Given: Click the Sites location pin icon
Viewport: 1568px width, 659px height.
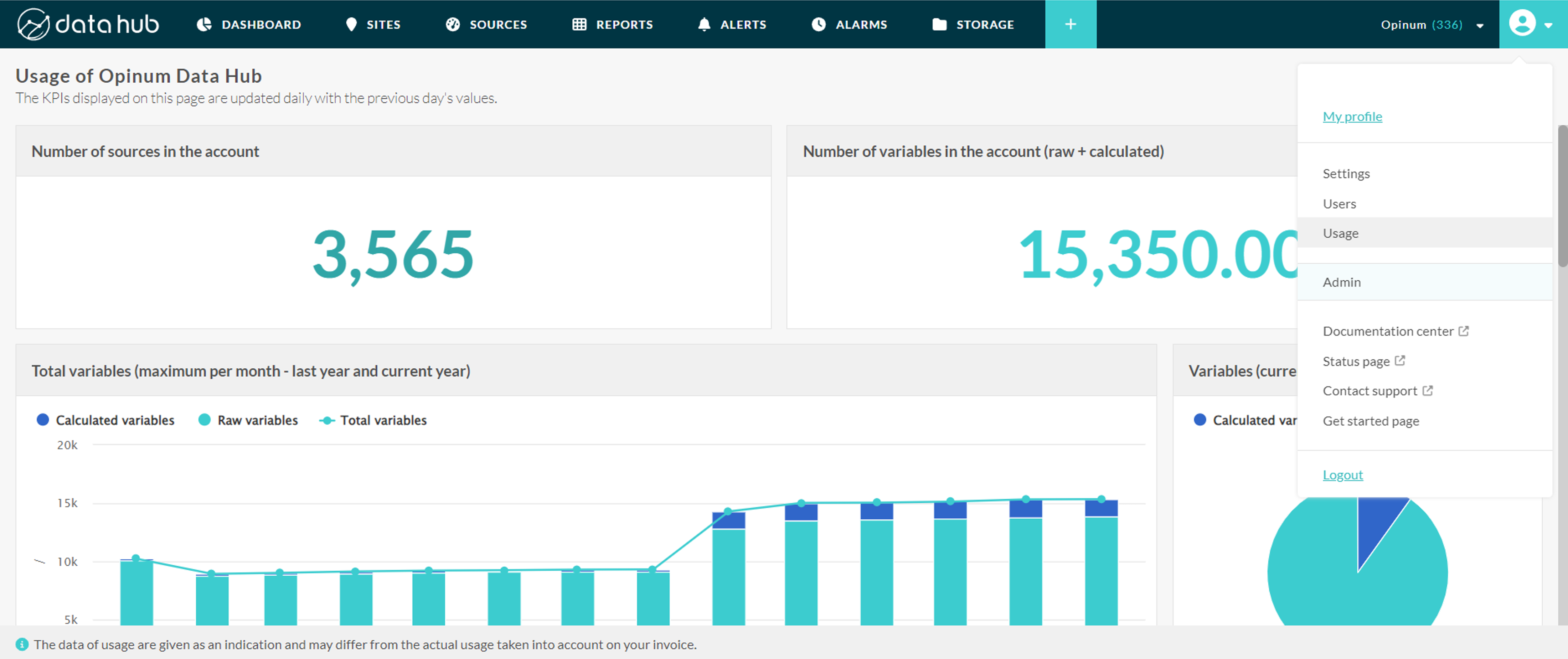Looking at the screenshot, I should click(x=351, y=24).
